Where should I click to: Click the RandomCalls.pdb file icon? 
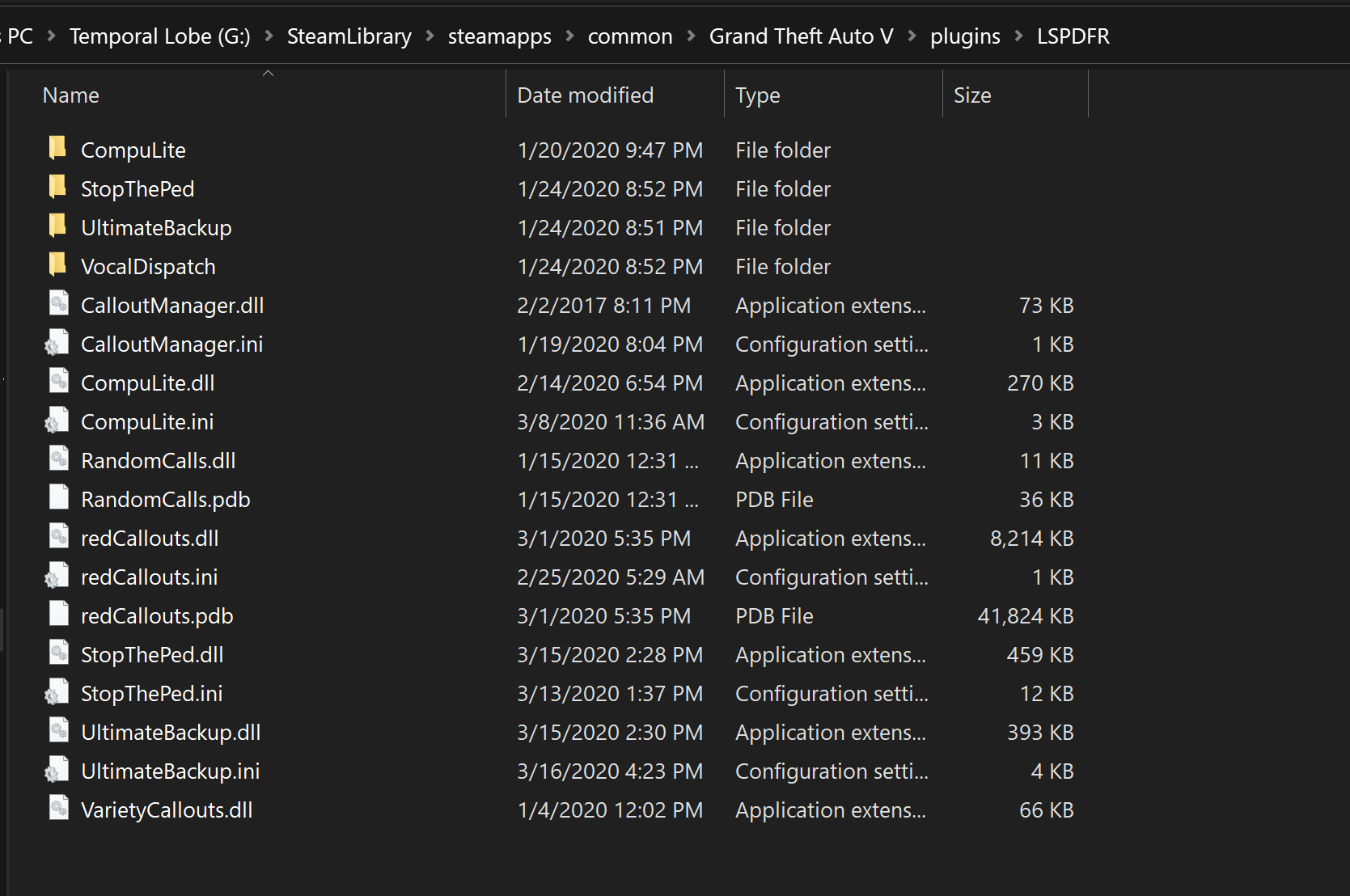(58, 498)
